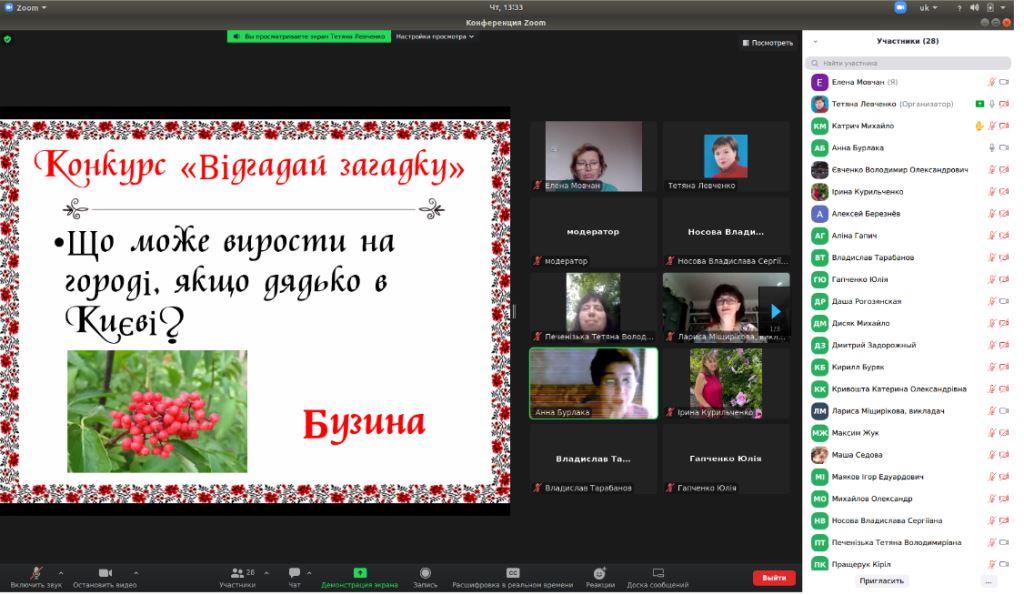
Task: Open the Участники participants panel button
Action: pos(238,577)
